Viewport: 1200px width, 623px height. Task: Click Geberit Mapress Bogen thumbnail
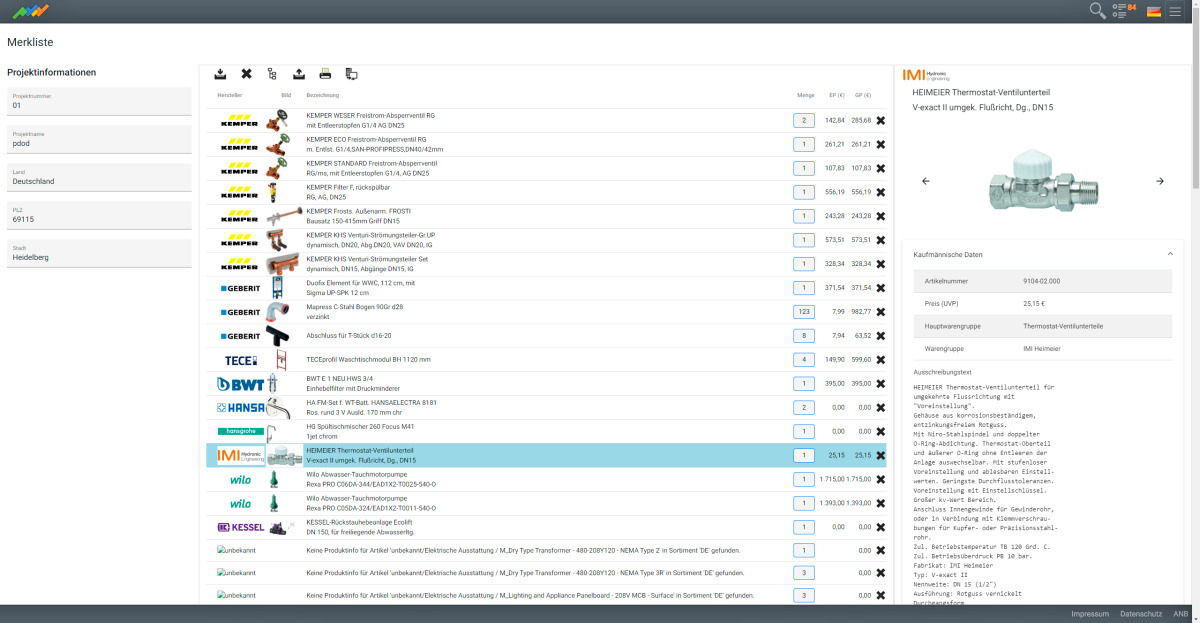tap(279, 312)
